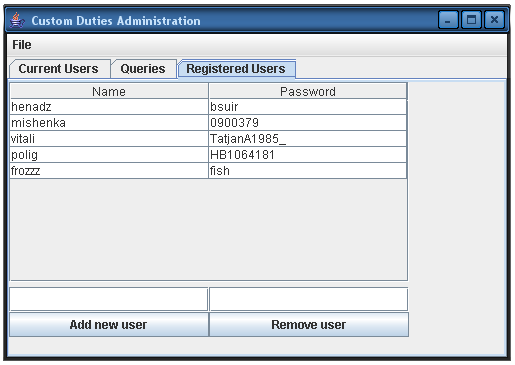Click the Remove user button
515x365 pixels.
coord(309,324)
